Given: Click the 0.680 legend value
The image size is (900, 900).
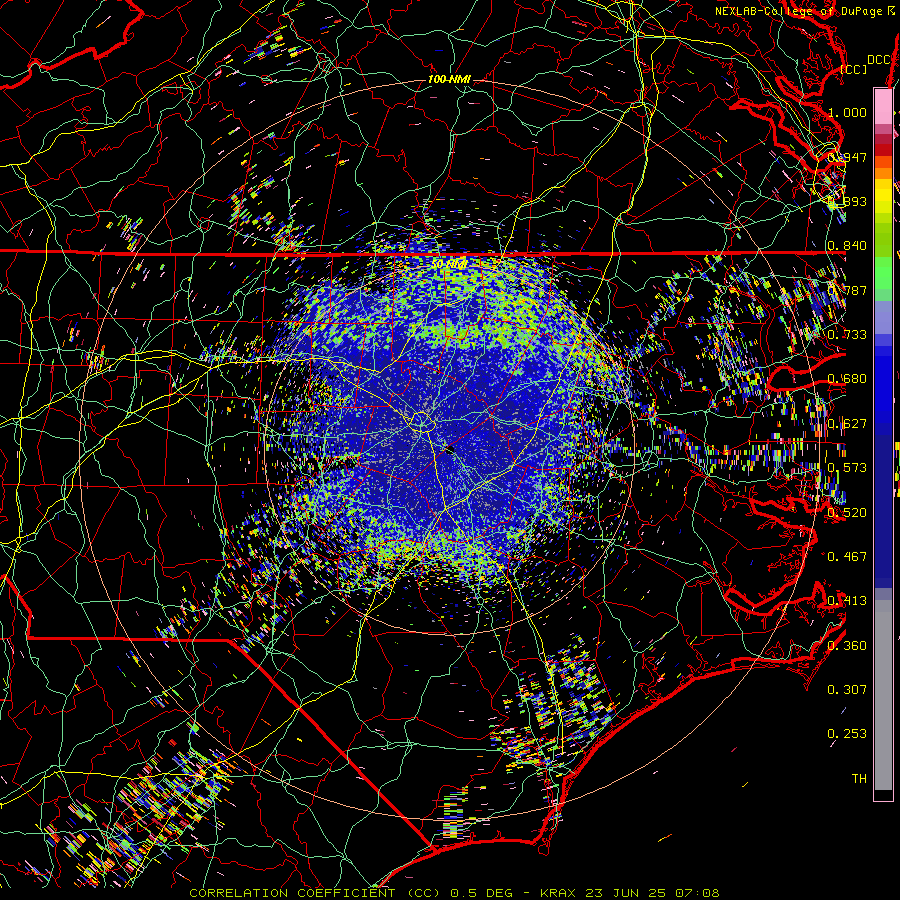Looking at the screenshot, I should click(x=847, y=379).
